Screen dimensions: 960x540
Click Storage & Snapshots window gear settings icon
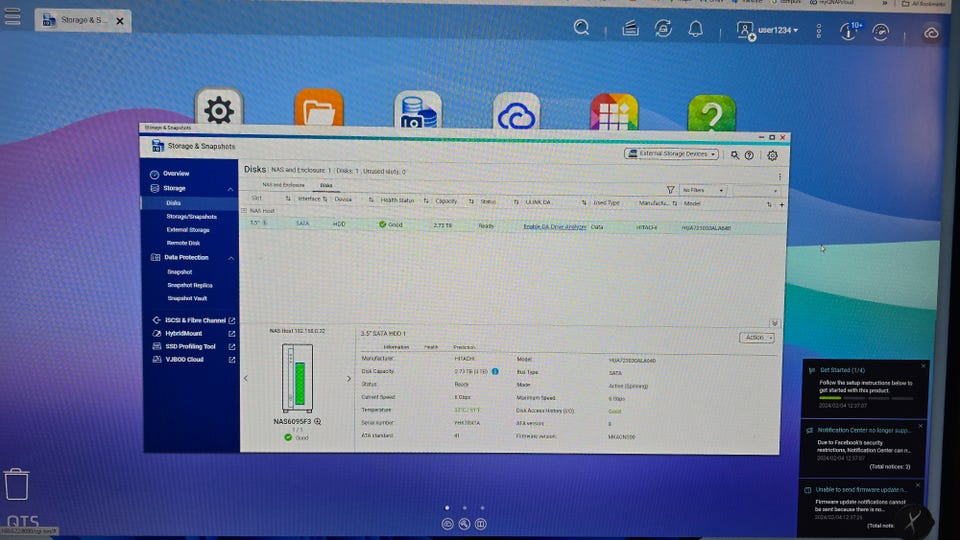773,156
